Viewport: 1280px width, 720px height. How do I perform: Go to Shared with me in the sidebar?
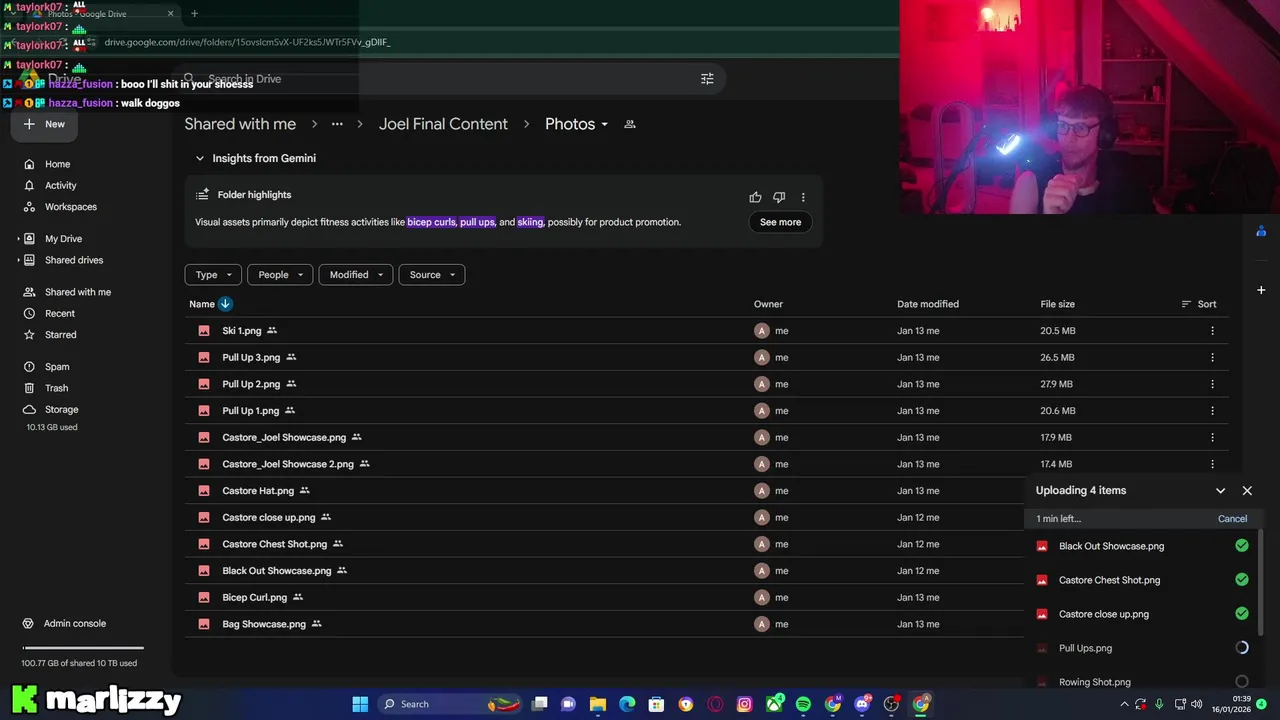pyautogui.click(x=77, y=292)
